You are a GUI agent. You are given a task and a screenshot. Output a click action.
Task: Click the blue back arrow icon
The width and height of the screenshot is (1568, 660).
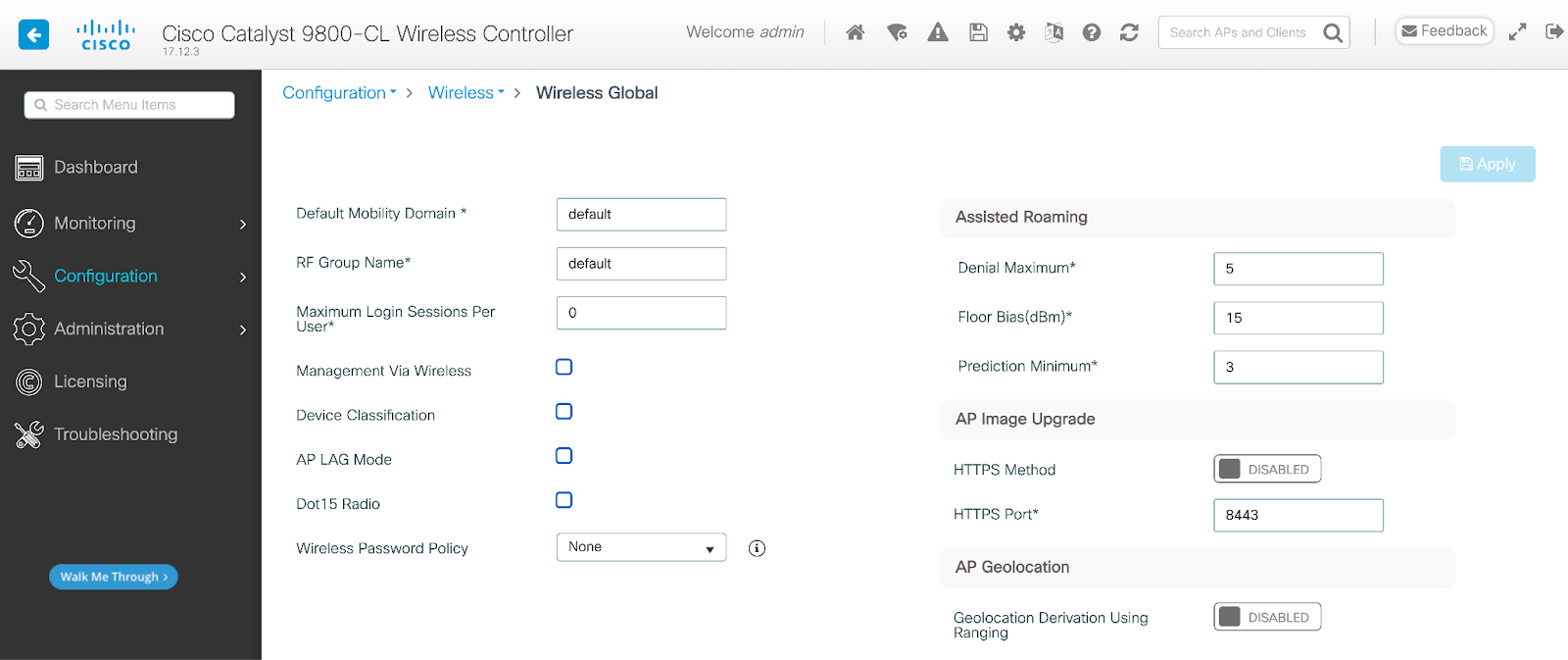33,35
